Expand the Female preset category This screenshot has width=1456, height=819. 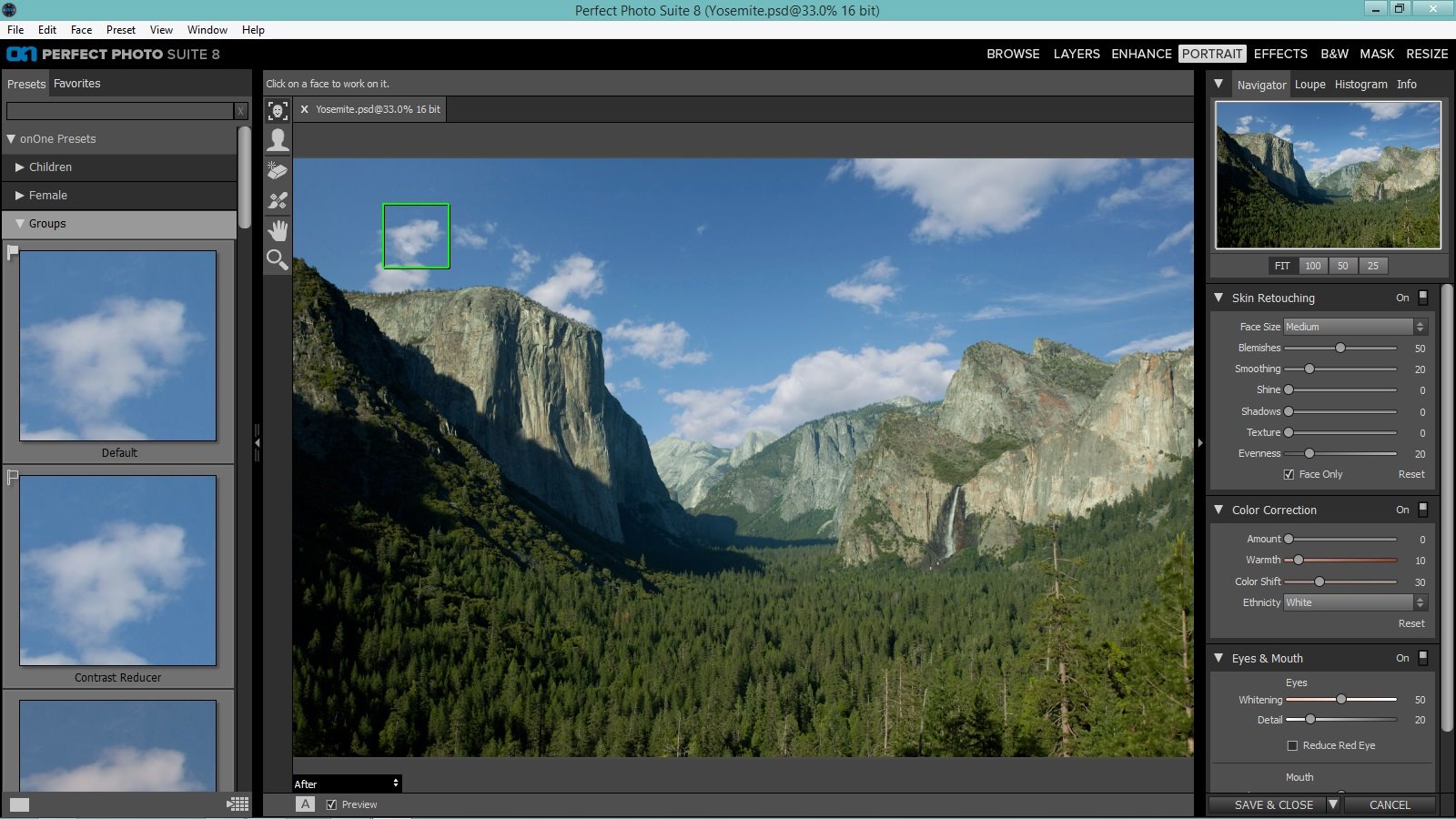19,196
